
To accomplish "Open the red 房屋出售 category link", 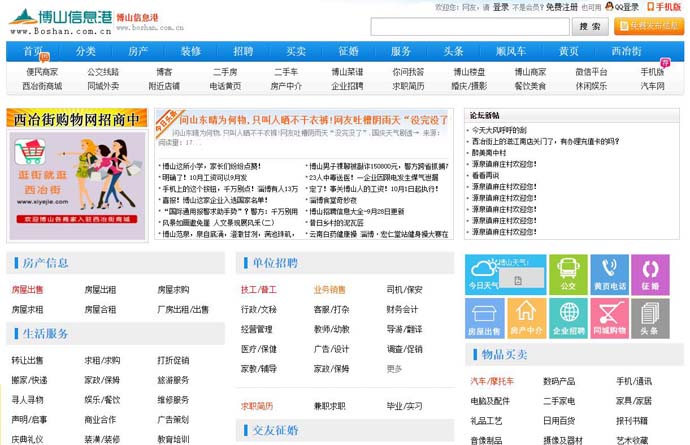I will [27, 290].
